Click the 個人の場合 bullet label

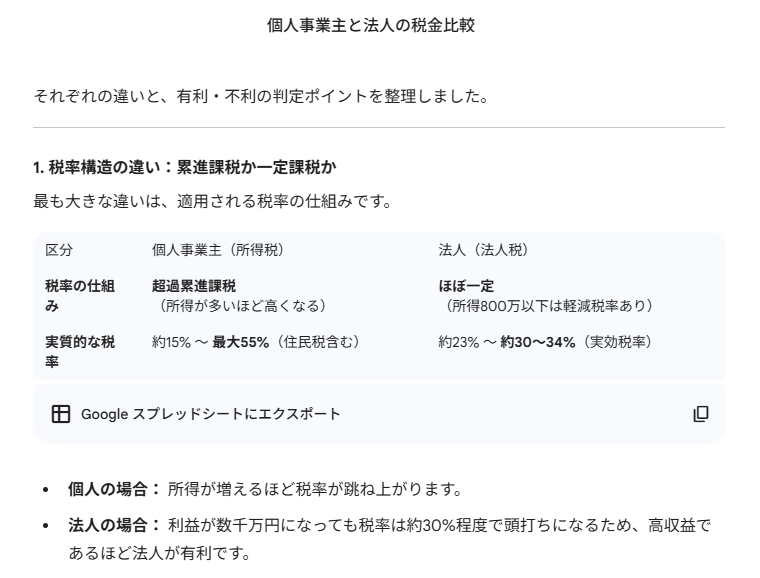click(111, 489)
